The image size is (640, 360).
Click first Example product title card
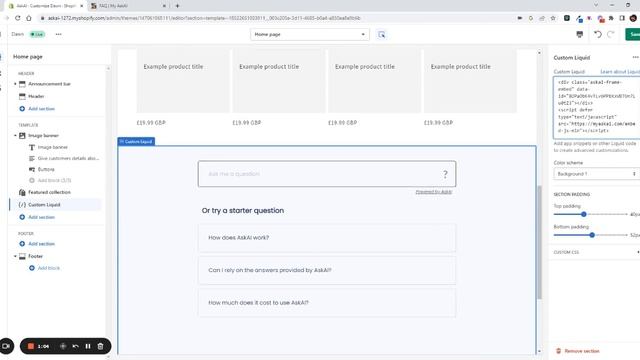tap(183, 81)
